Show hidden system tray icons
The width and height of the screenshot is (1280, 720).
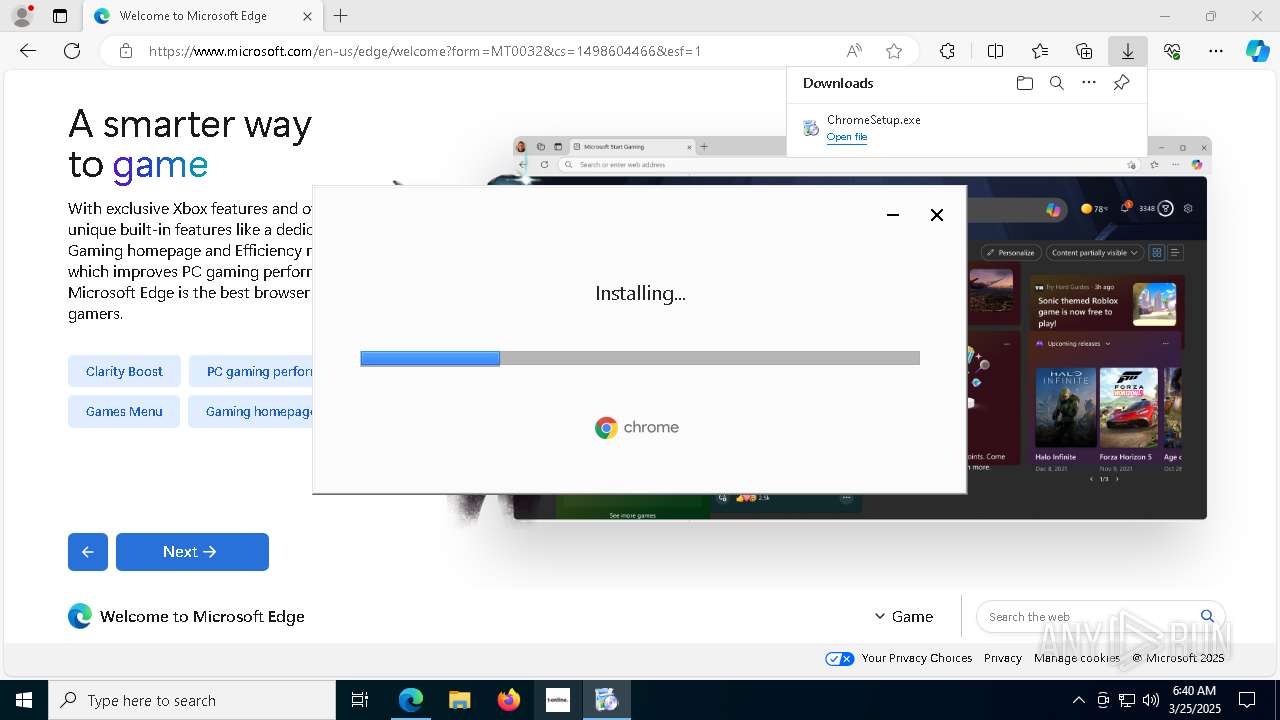tap(1078, 700)
